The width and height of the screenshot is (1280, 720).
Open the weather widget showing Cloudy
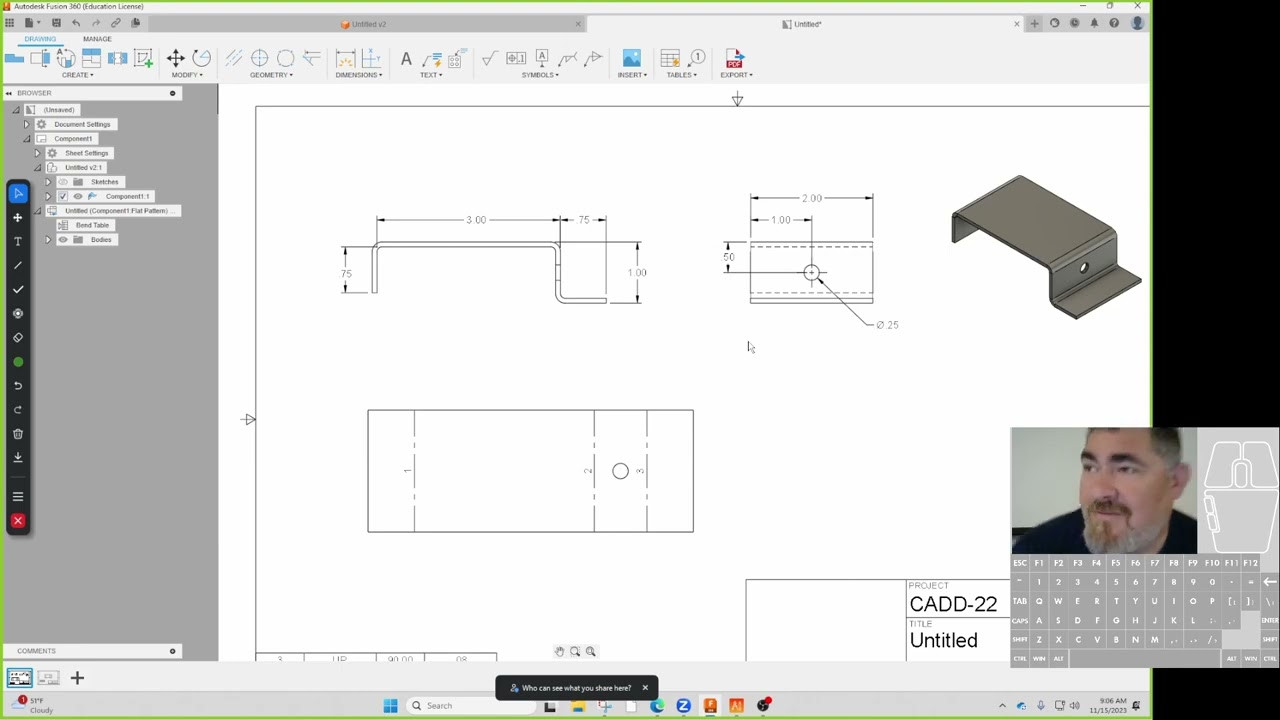[x=32, y=705]
